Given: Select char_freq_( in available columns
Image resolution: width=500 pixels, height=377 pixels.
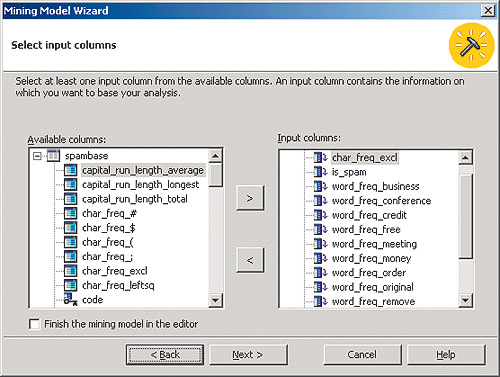Looking at the screenshot, I should (x=108, y=242).
